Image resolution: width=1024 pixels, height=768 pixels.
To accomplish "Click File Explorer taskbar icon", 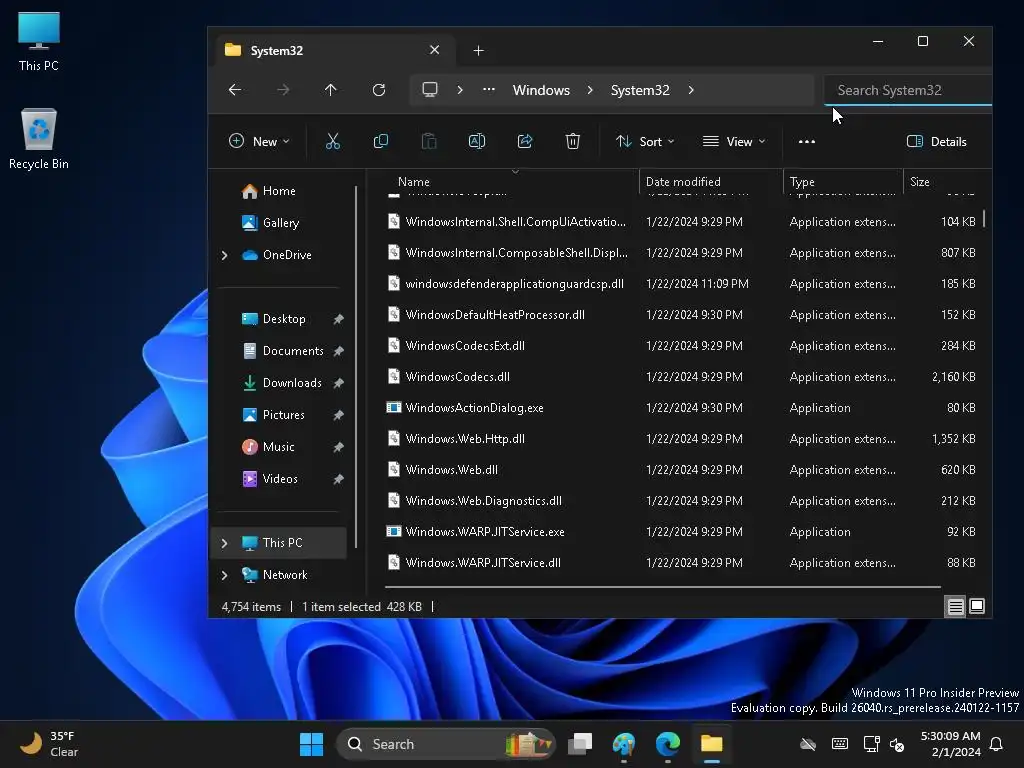I will click(x=711, y=744).
